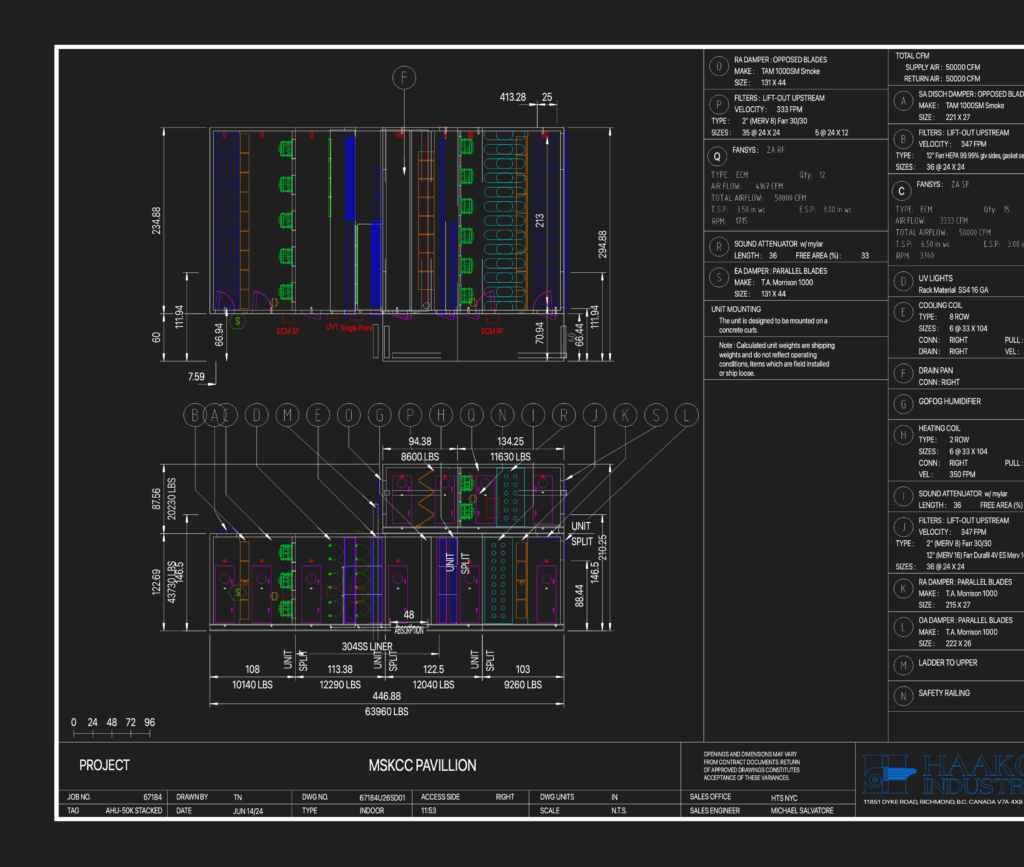Click legend bubble O beside RA Damper Opposed Blades
This screenshot has width=1024, height=867.
718,66
